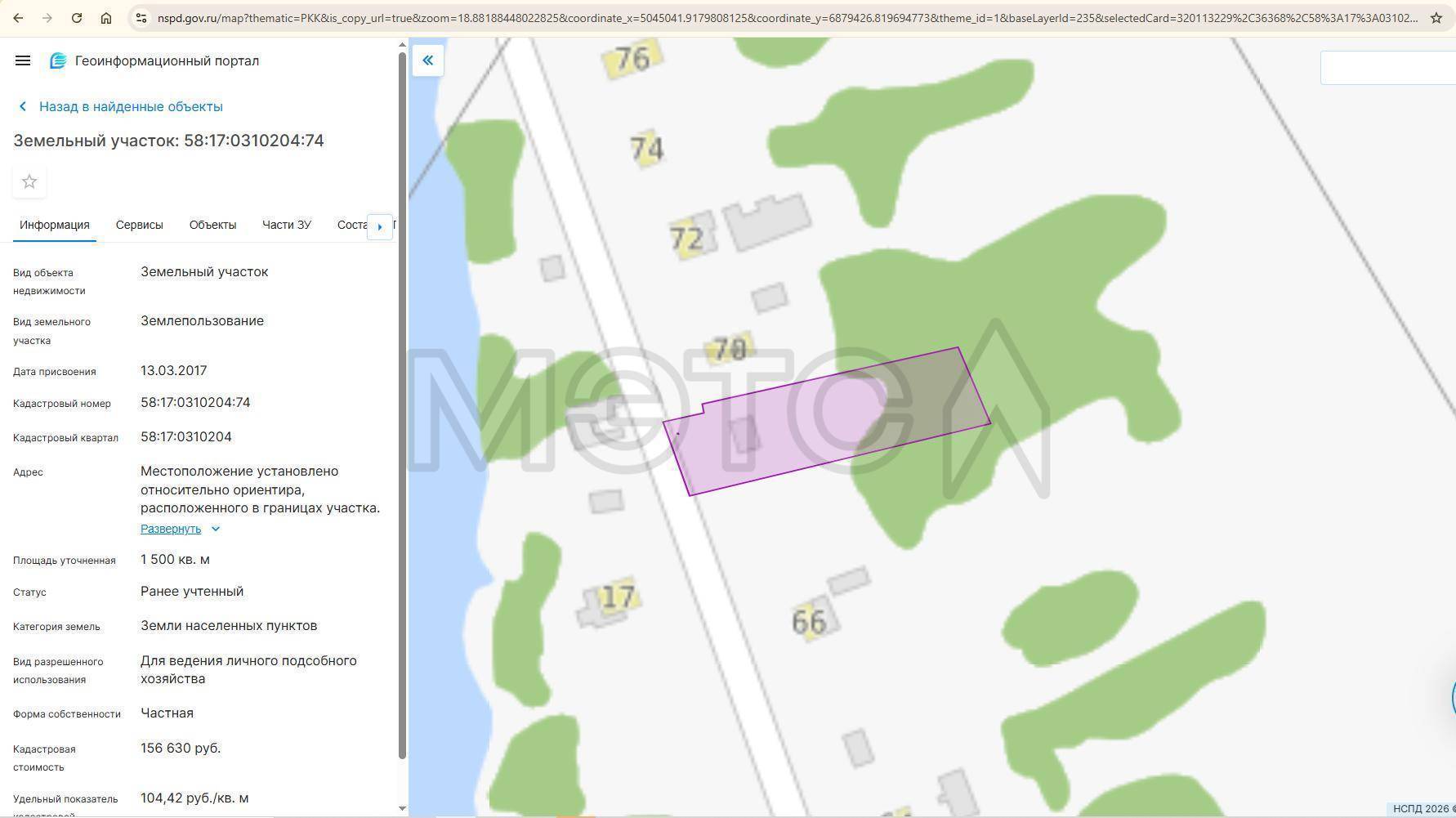
Task: Go to browser home page
Action: [106, 18]
